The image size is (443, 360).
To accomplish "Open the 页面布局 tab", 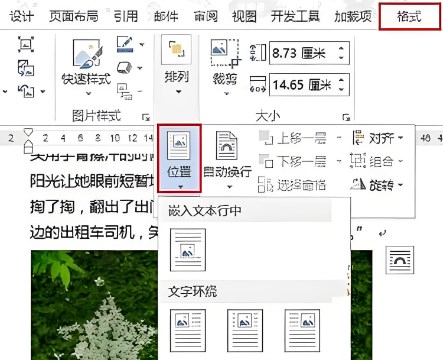I will pos(74,16).
